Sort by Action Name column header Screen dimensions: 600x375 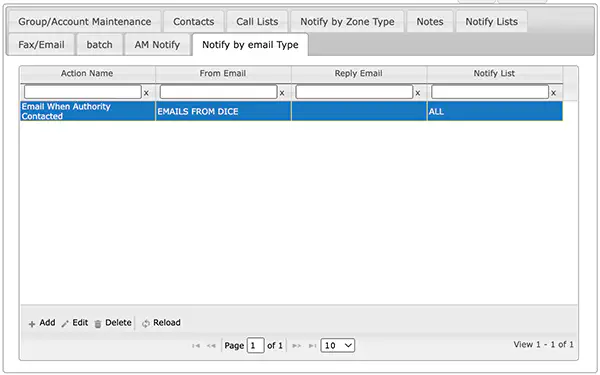tap(87, 73)
